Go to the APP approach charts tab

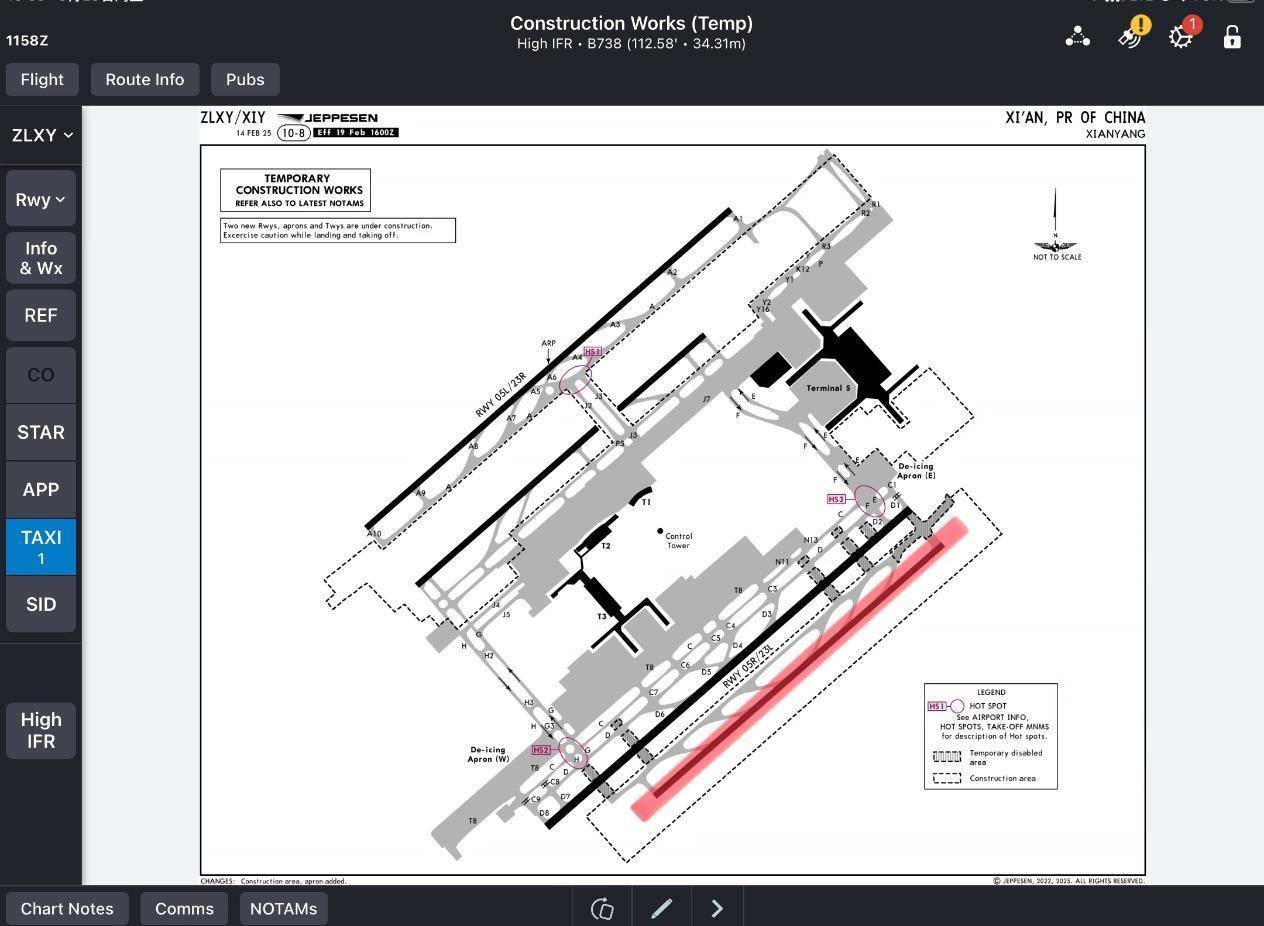coord(41,489)
